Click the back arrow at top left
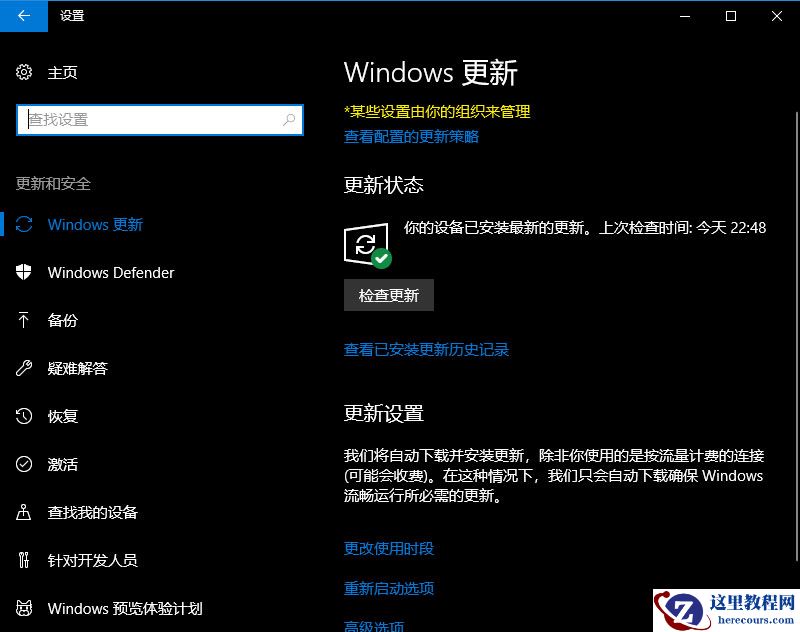The width and height of the screenshot is (800, 632). [x=22, y=16]
